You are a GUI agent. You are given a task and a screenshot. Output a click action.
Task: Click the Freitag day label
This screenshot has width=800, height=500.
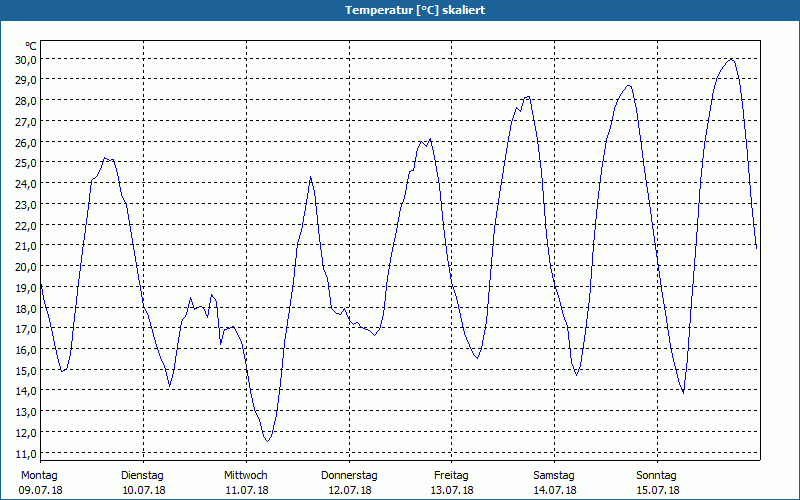452,476
